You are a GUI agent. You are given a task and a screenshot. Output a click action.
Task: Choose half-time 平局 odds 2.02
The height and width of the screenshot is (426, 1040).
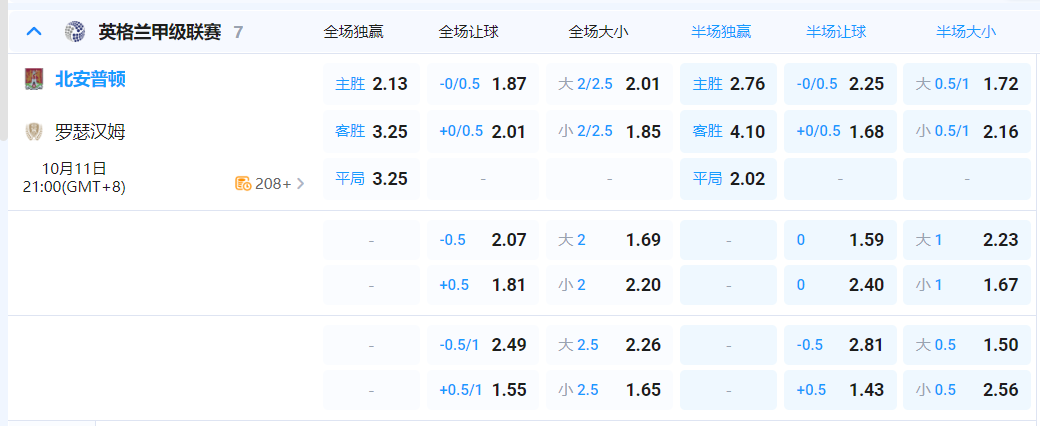tap(728, 179)
